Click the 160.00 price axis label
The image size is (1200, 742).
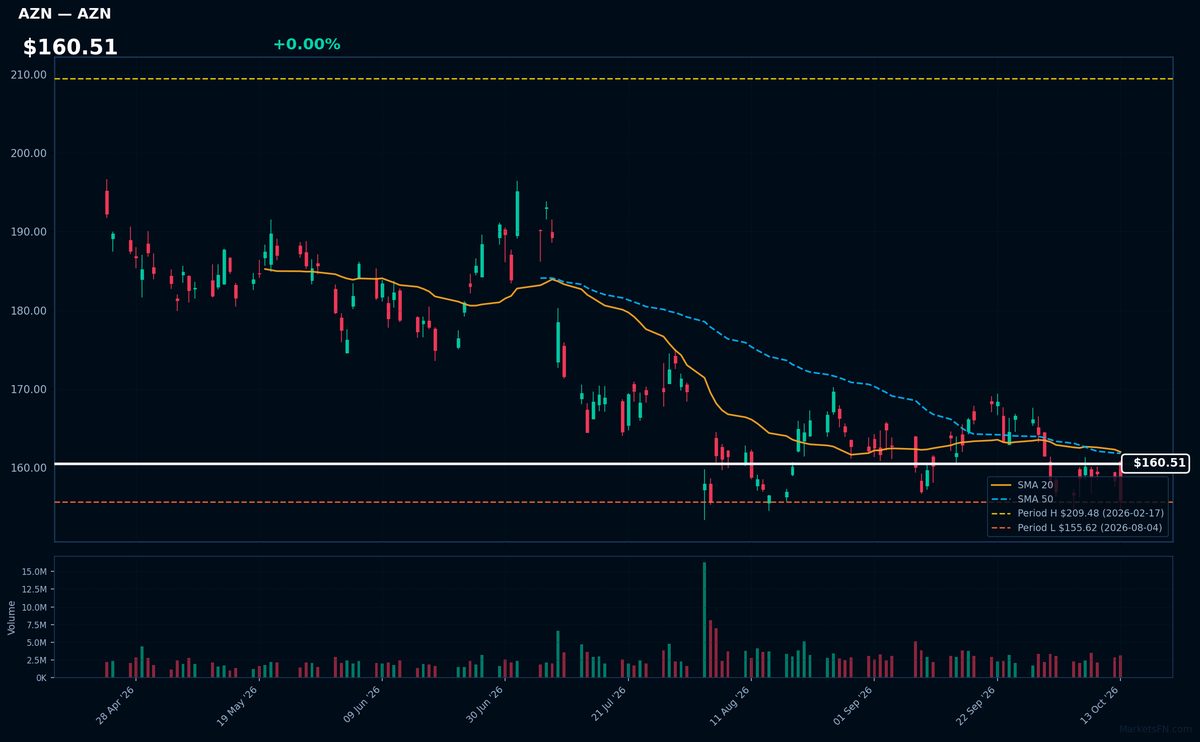click(29, 468)
